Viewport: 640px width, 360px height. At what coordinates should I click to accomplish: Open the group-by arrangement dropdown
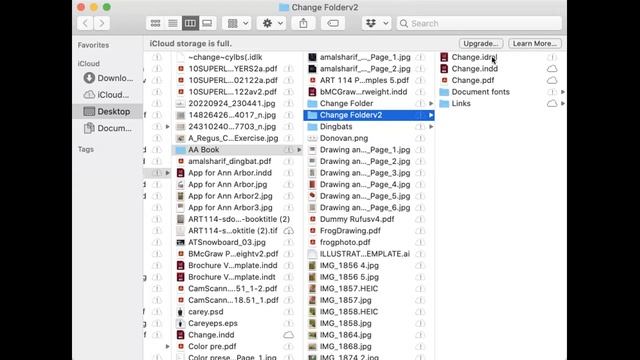pyautogui.click(x=237, y=23)
